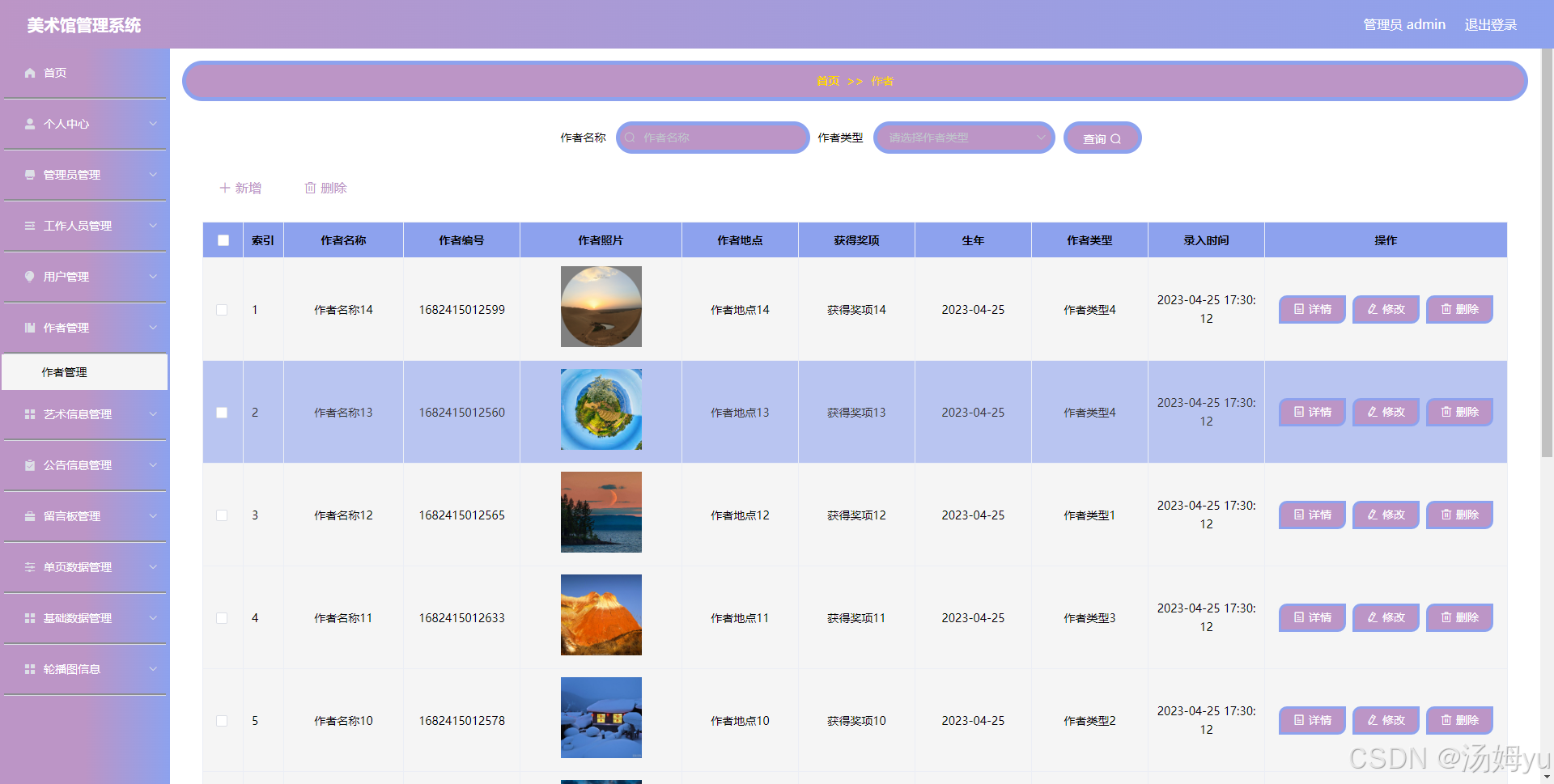Open 详情 for 作者名称14
1554x784 pixels.
pyautogui.click(x=1312, y=309)
